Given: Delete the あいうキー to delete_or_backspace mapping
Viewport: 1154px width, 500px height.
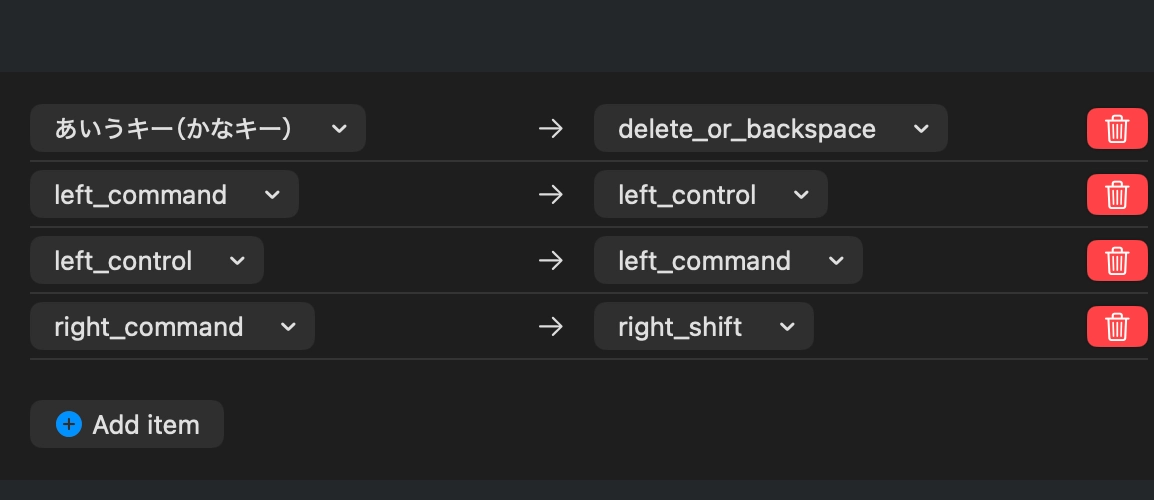Looking at the screenshot, I should [1116, 128].
